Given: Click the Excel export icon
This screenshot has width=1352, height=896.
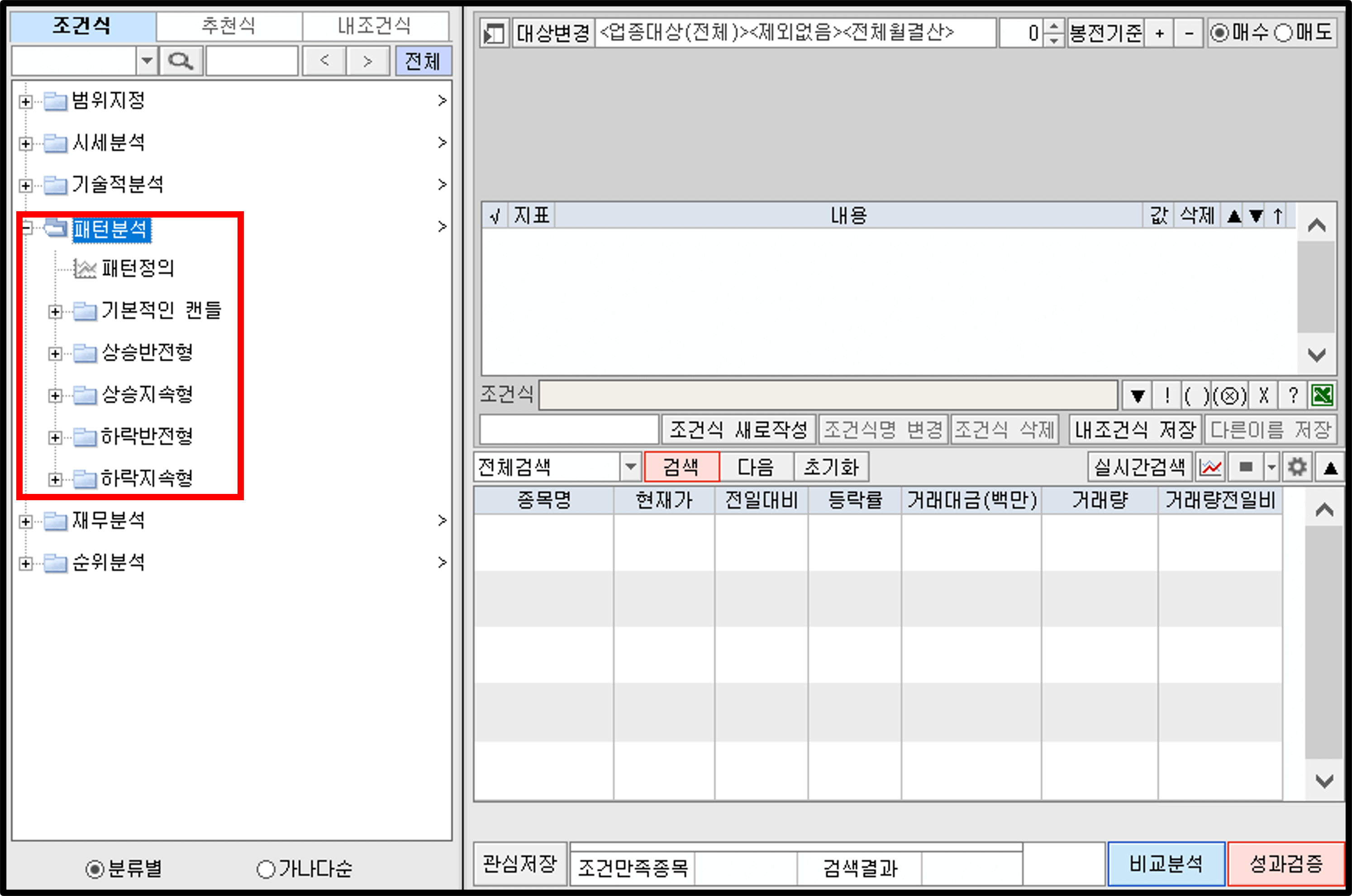Looking at the screenshot, I should tap(1323, 395).
